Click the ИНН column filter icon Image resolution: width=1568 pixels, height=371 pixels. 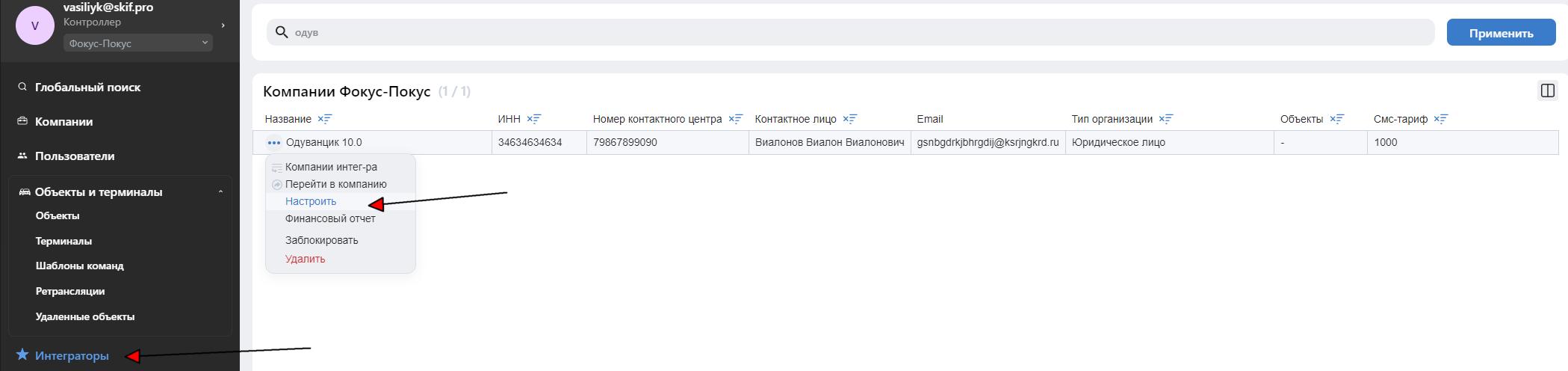pos(534,119)
